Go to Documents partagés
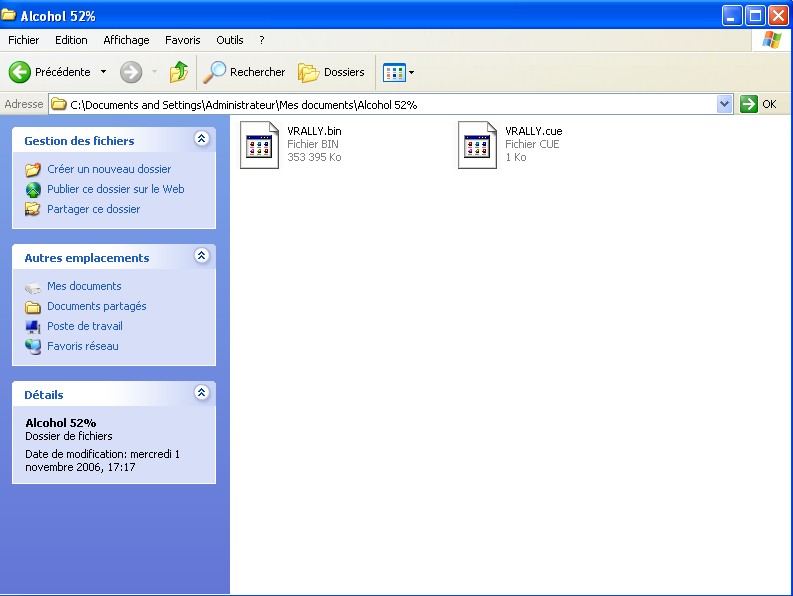793x596 pixels. (x=96, y=306)
